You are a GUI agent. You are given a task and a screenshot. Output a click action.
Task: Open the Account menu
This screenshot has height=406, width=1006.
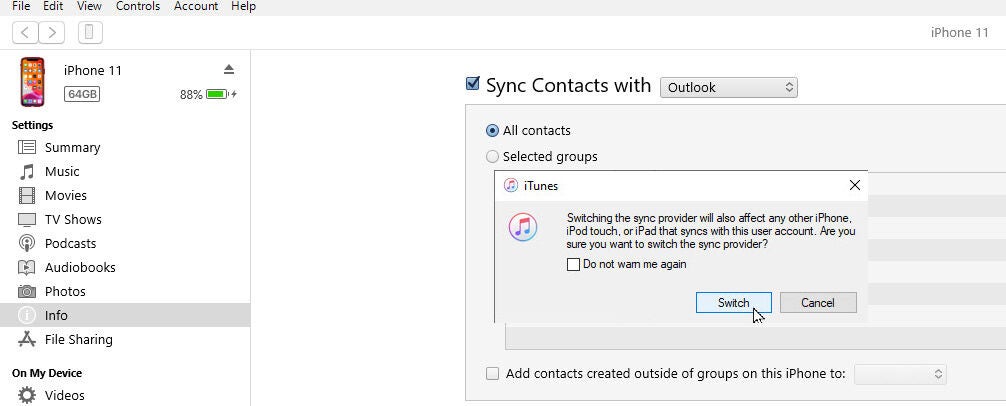[x=196, y=6]
